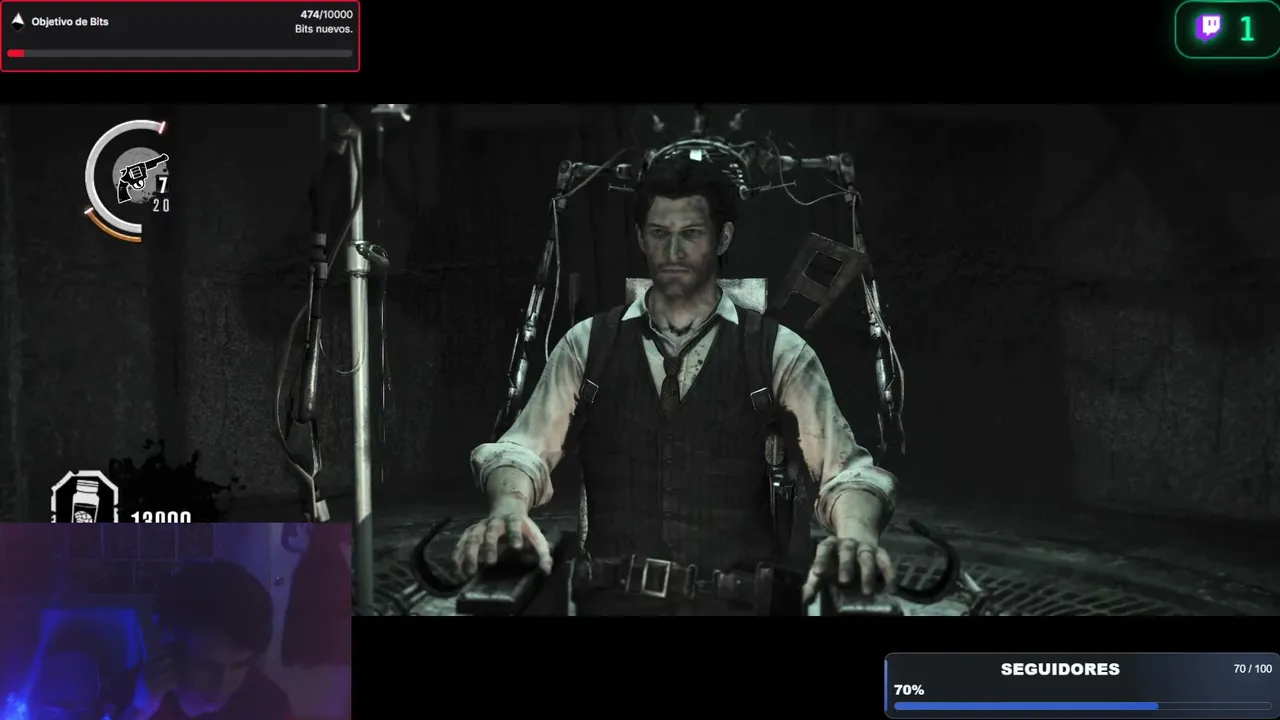
Task: Click the green "1" beside the Twitch logo
Action: pyautogui.click(x=1247, y=29)
